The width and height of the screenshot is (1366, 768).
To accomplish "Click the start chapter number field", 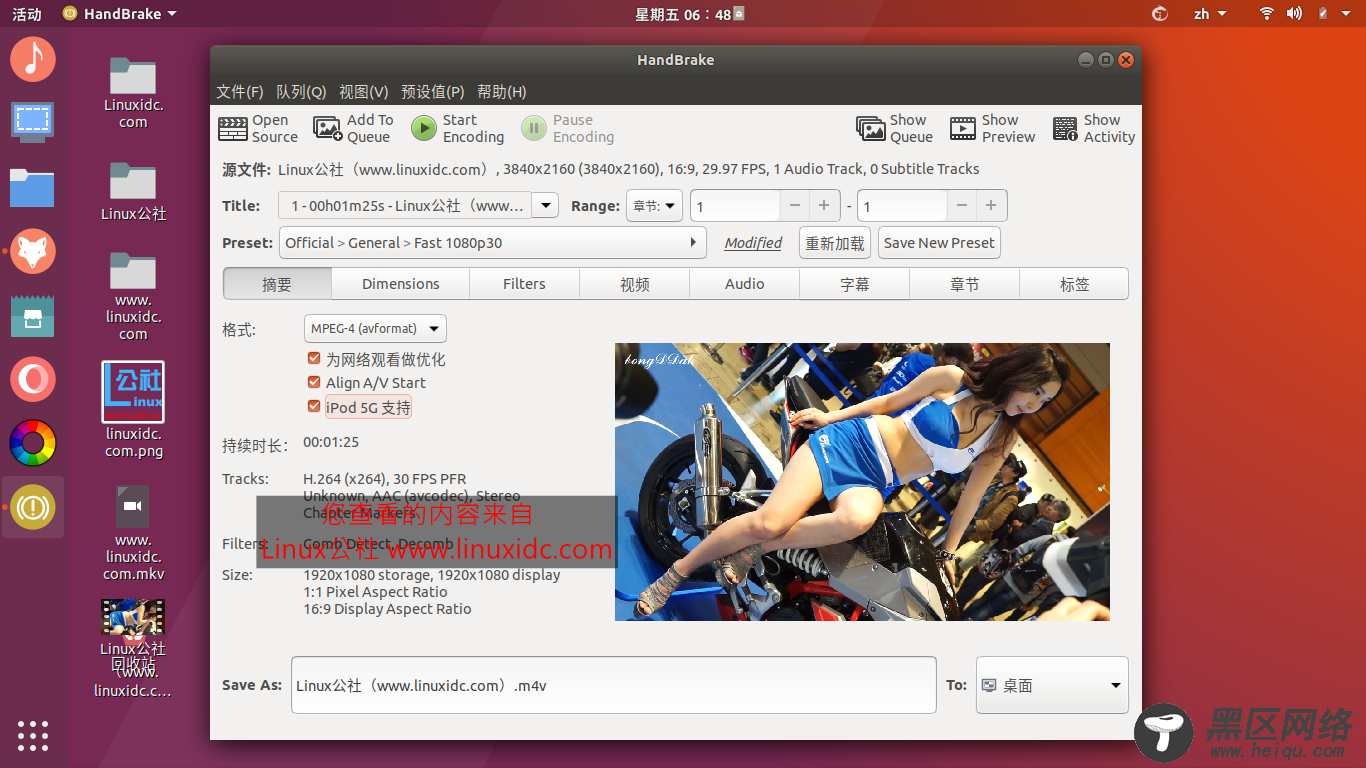I will [x=735, y=206].
